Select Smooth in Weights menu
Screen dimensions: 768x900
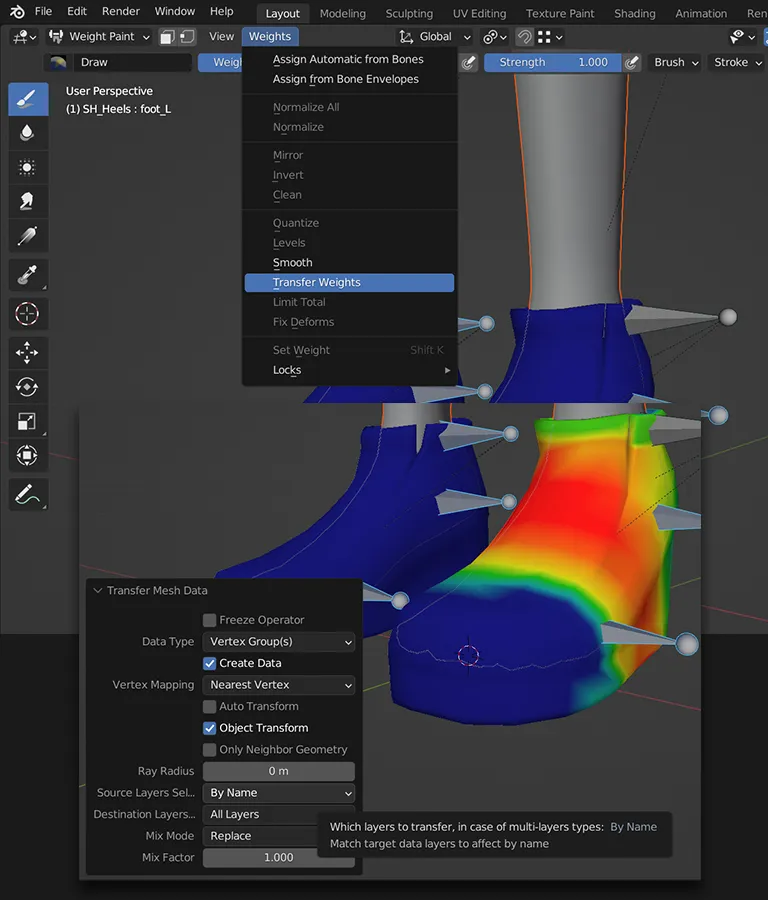(x=349, y=263)
